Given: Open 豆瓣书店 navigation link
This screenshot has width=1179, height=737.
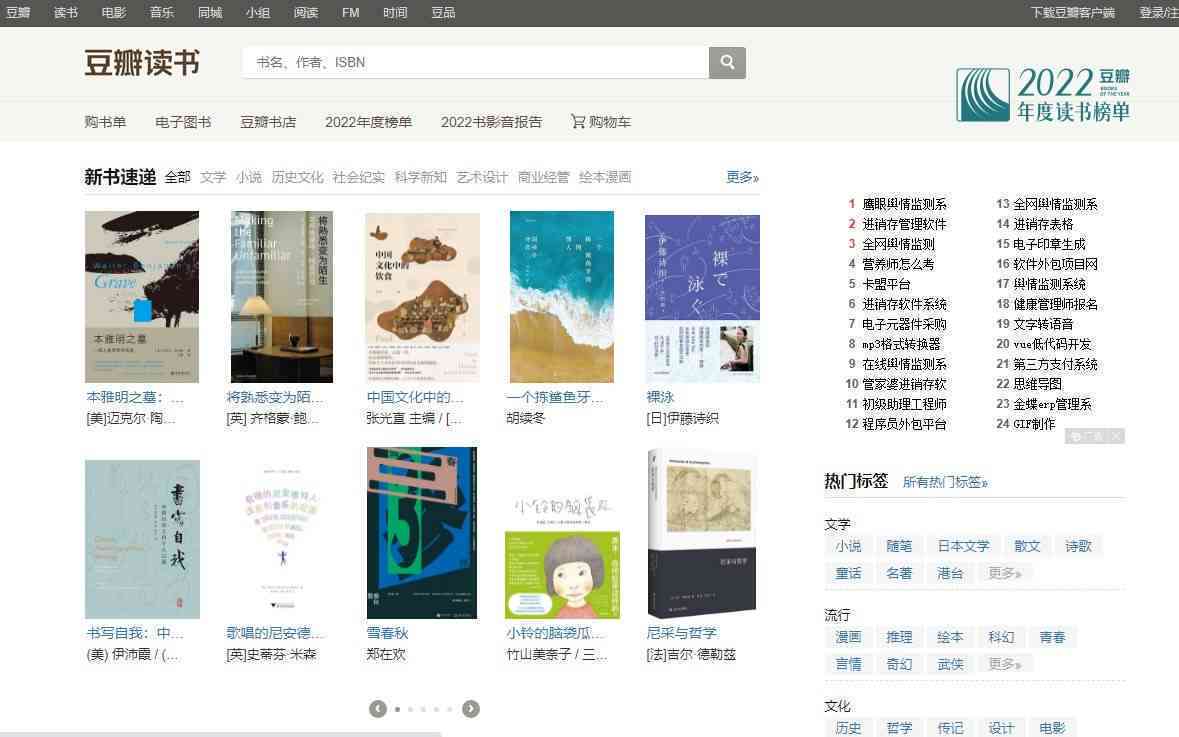Looking at the screenshot, I should (x=268, y=122).
